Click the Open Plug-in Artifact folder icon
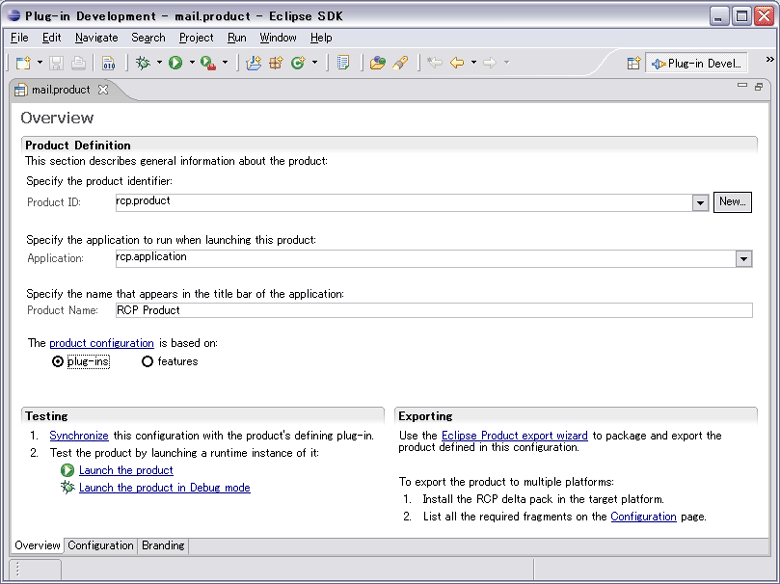The width and height of the screenshot is (780, 584). click(x=378, y=63)
